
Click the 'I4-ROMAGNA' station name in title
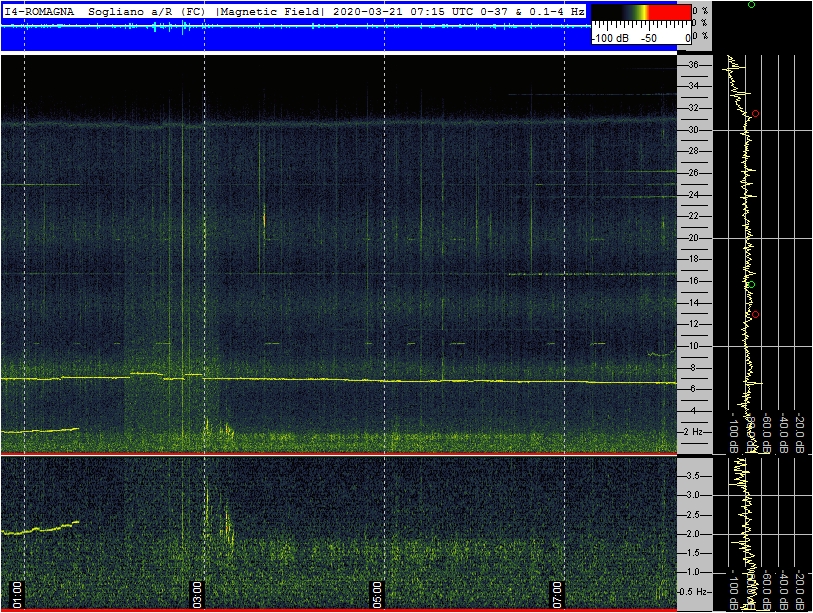pyautogui.click(x=39, y=11)
